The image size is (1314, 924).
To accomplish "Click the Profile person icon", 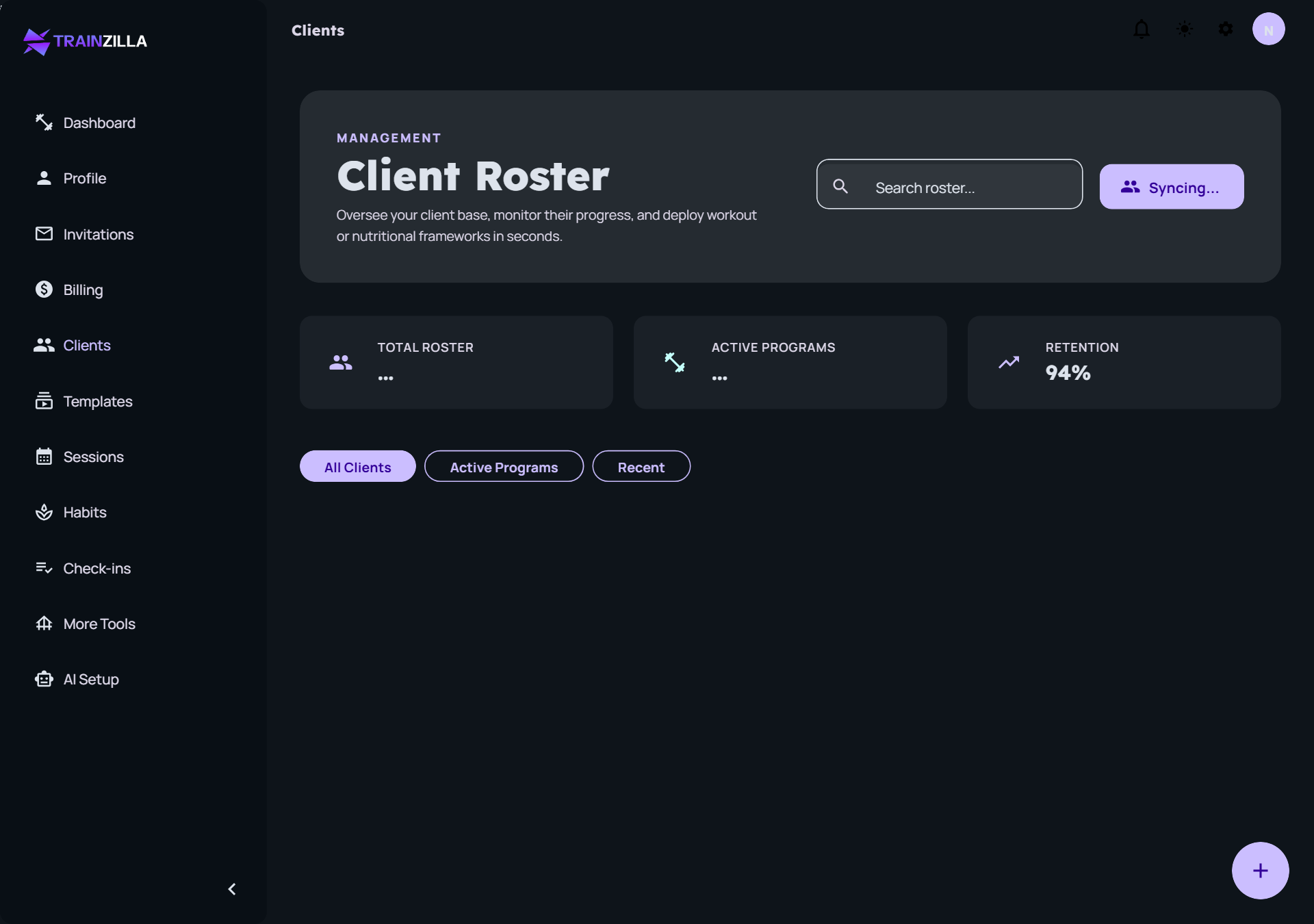I will (44, 178).
